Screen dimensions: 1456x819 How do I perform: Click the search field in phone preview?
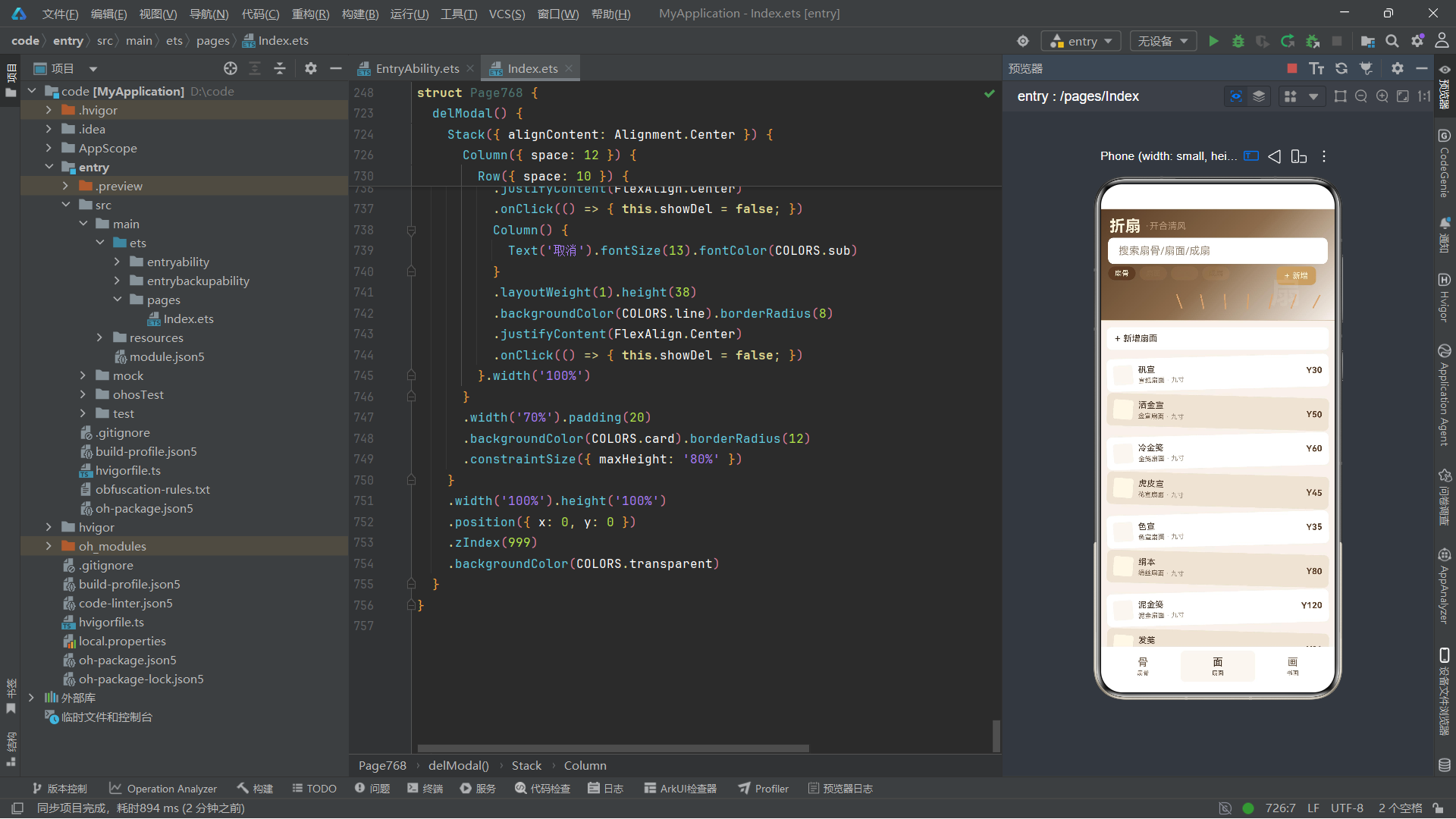click(x=1217, y=250)
